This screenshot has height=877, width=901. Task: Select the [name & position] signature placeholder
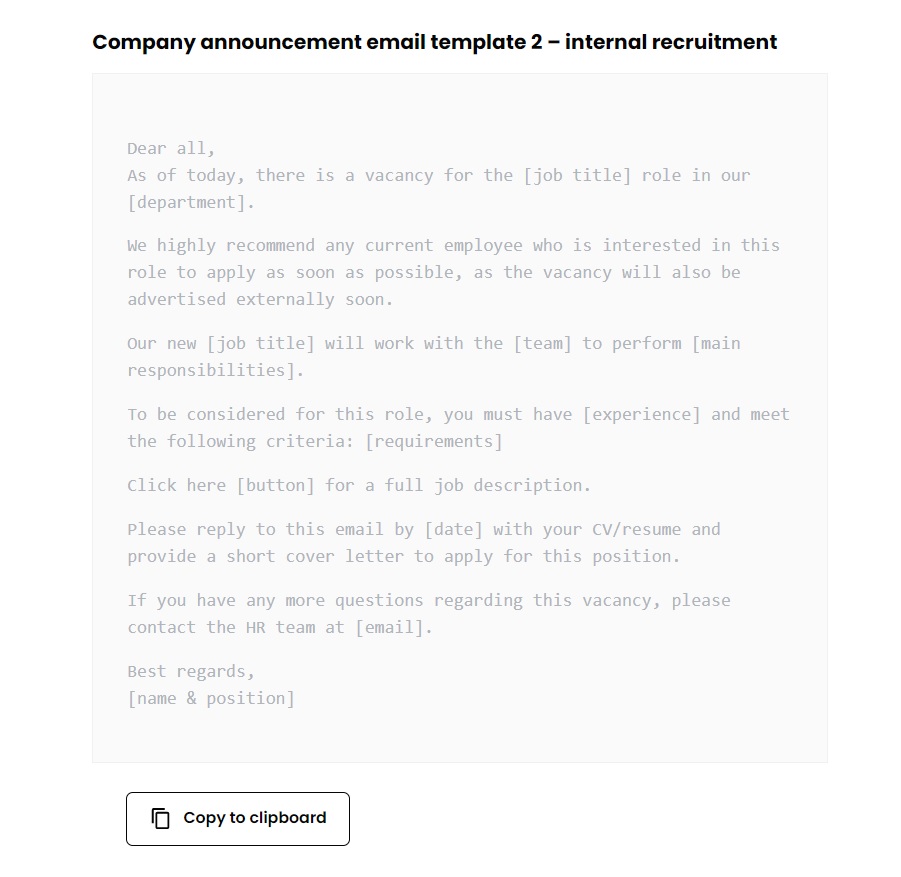coord(211,698)
